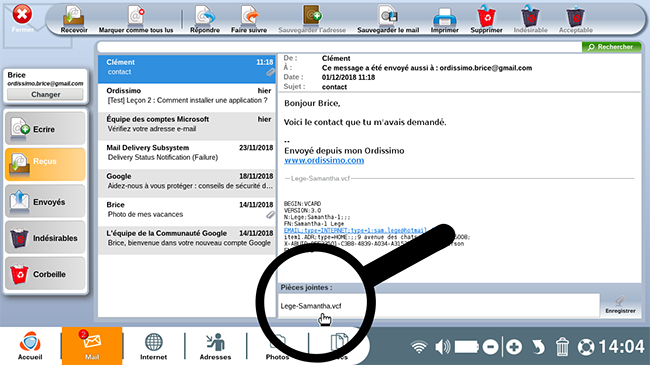Open the Indésirables spam folder
Screen dimensions: 650x365
point(45,238)
